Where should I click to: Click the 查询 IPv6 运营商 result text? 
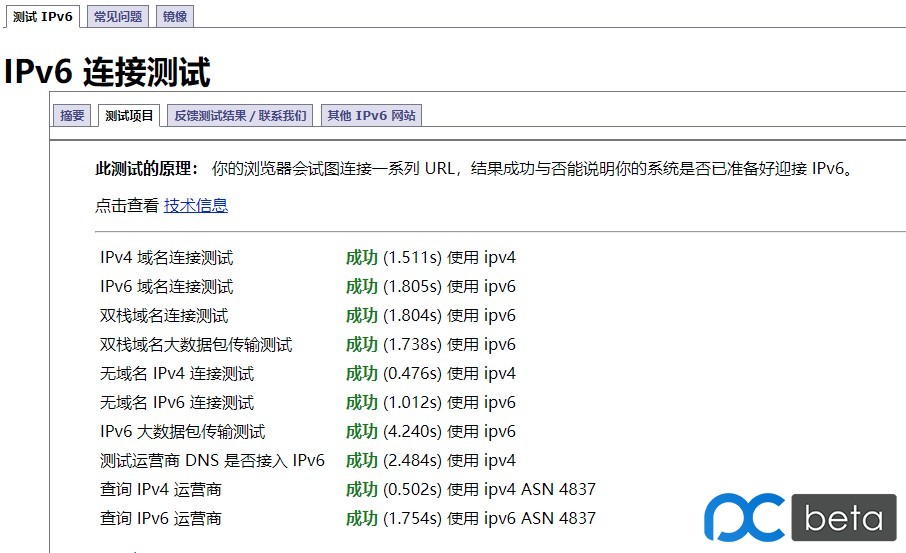pos(470,519)
